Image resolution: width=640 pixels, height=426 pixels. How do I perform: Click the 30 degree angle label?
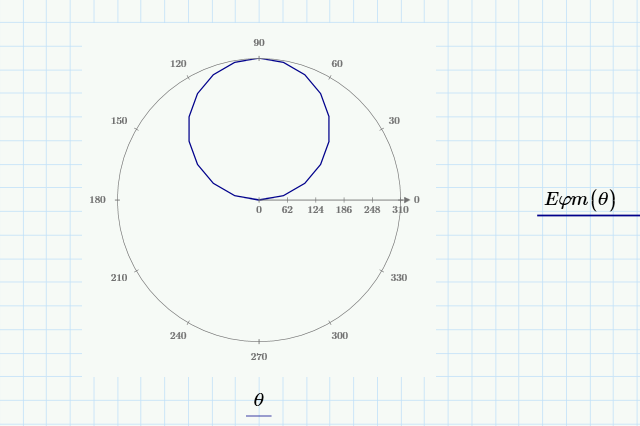tap(394, 121)
